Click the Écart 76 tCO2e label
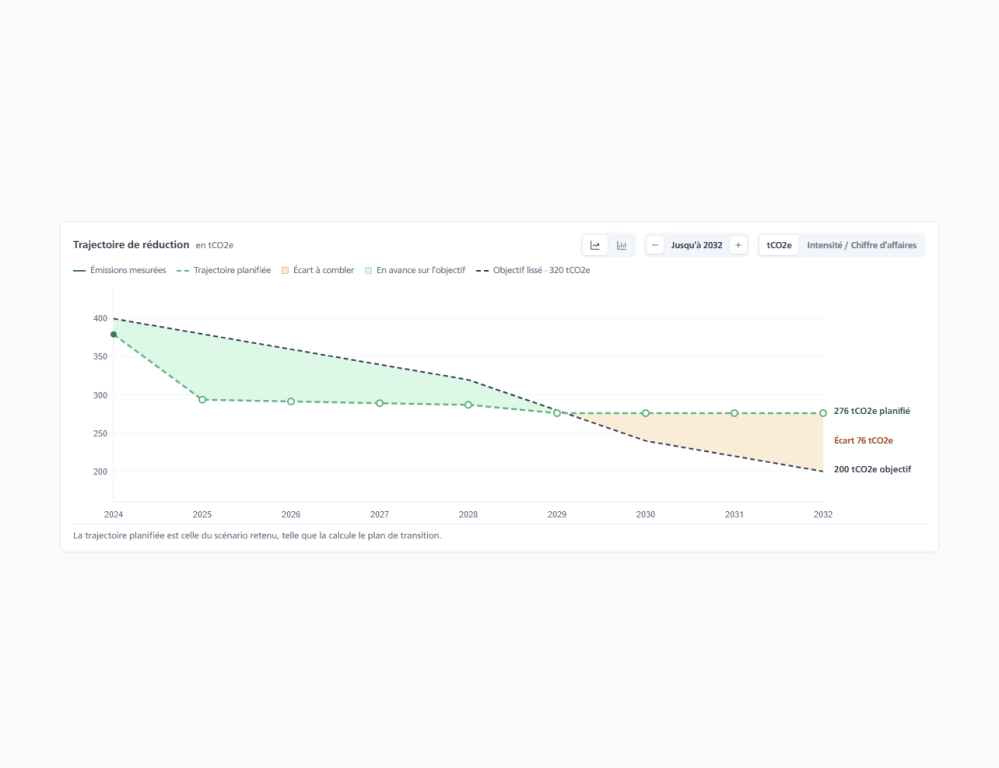This screenshot has height=768, width=999. click(x=863, y=440)
